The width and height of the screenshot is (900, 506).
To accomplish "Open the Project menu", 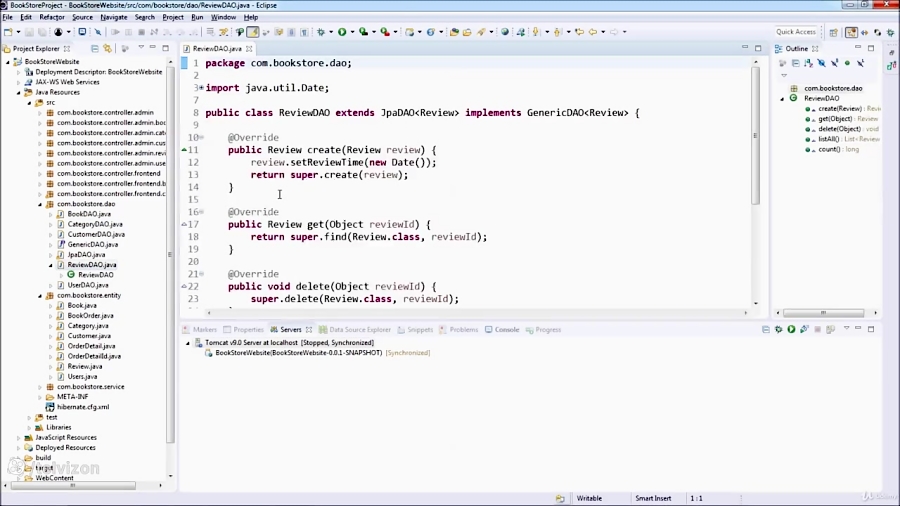I will click(173, 17).
